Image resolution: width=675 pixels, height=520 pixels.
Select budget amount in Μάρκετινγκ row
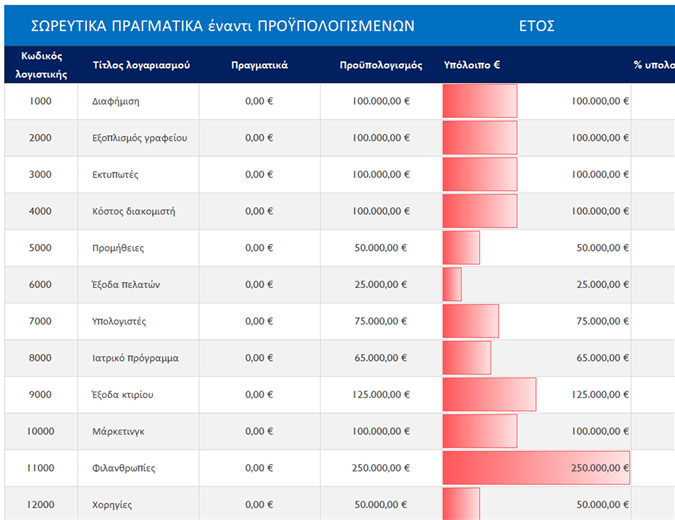click(381, 431)
